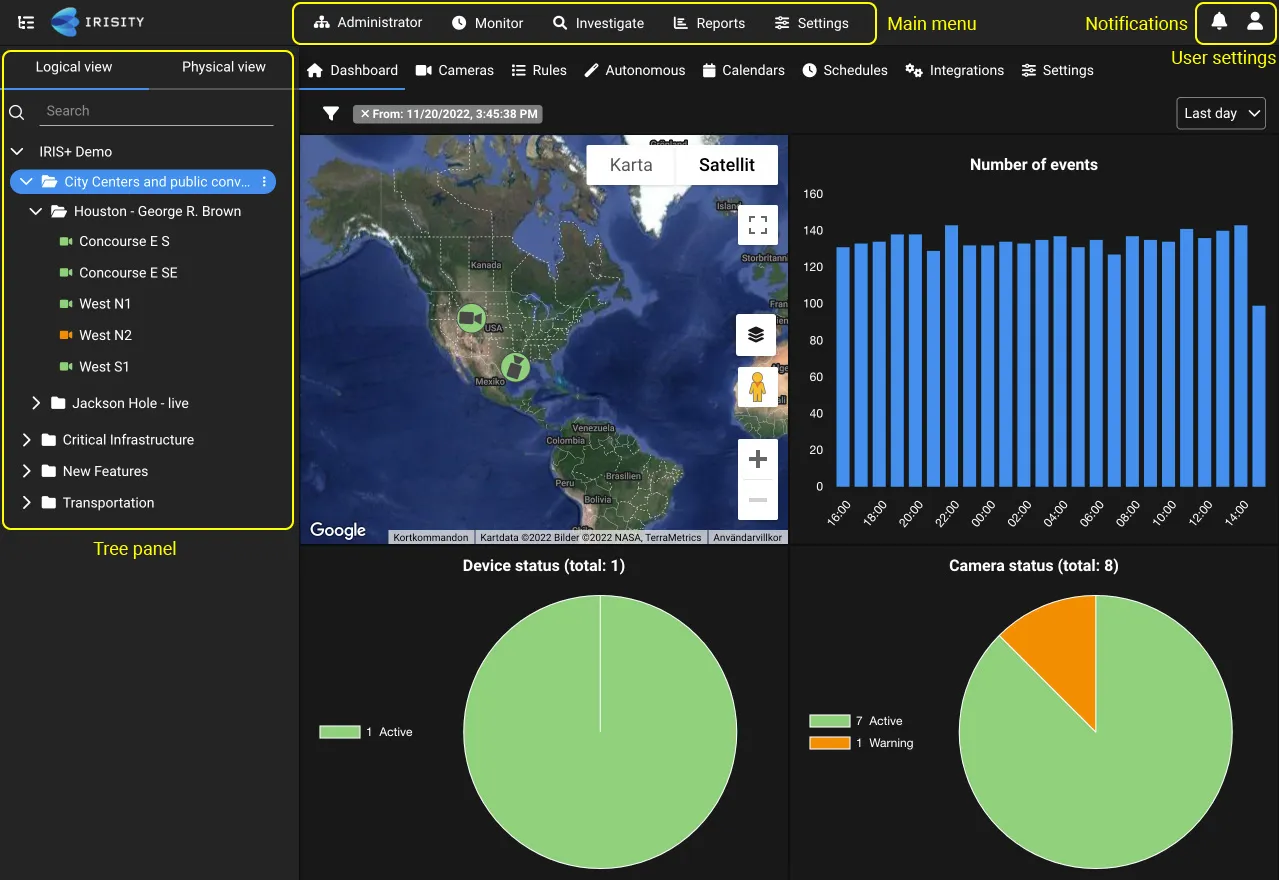Image resolution: width=1279 pixels, height=880 pixels.
Task: Expand the Critical Infrastructure folder
Action: click(x=27, y=440)
